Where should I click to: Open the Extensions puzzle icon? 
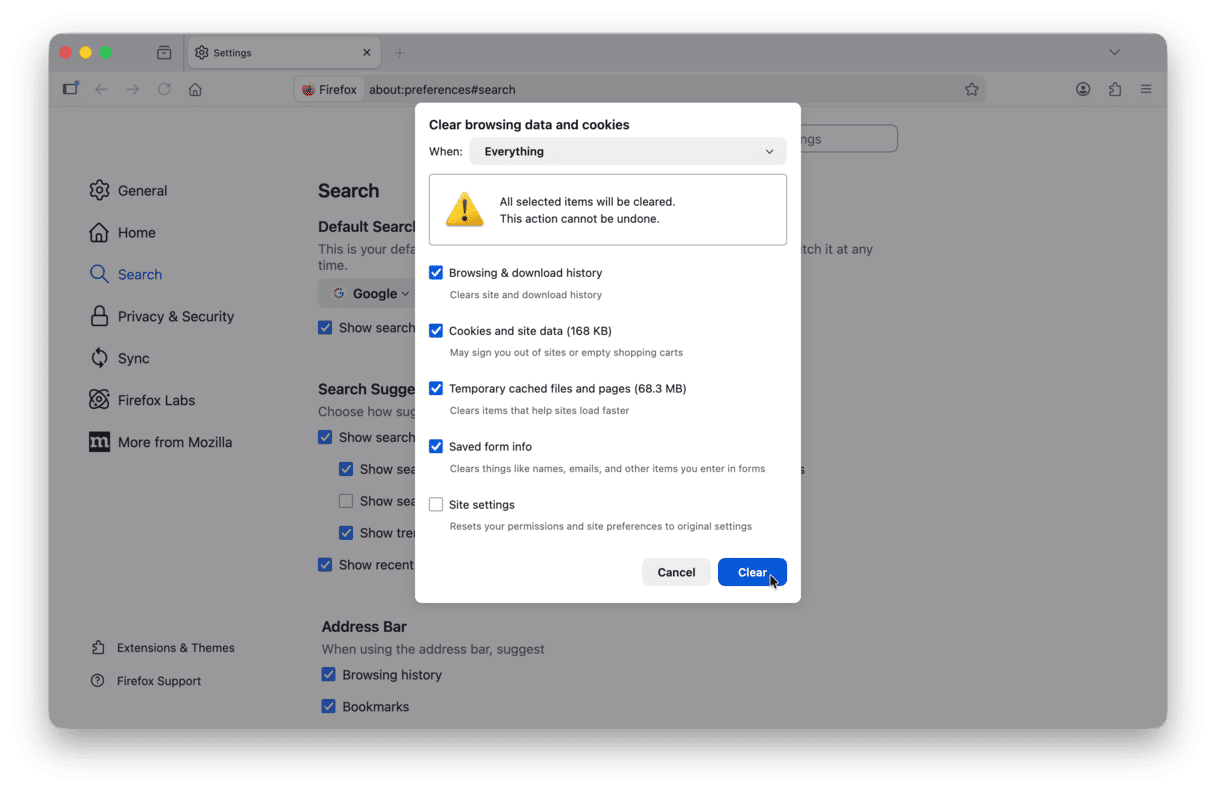1115,89
